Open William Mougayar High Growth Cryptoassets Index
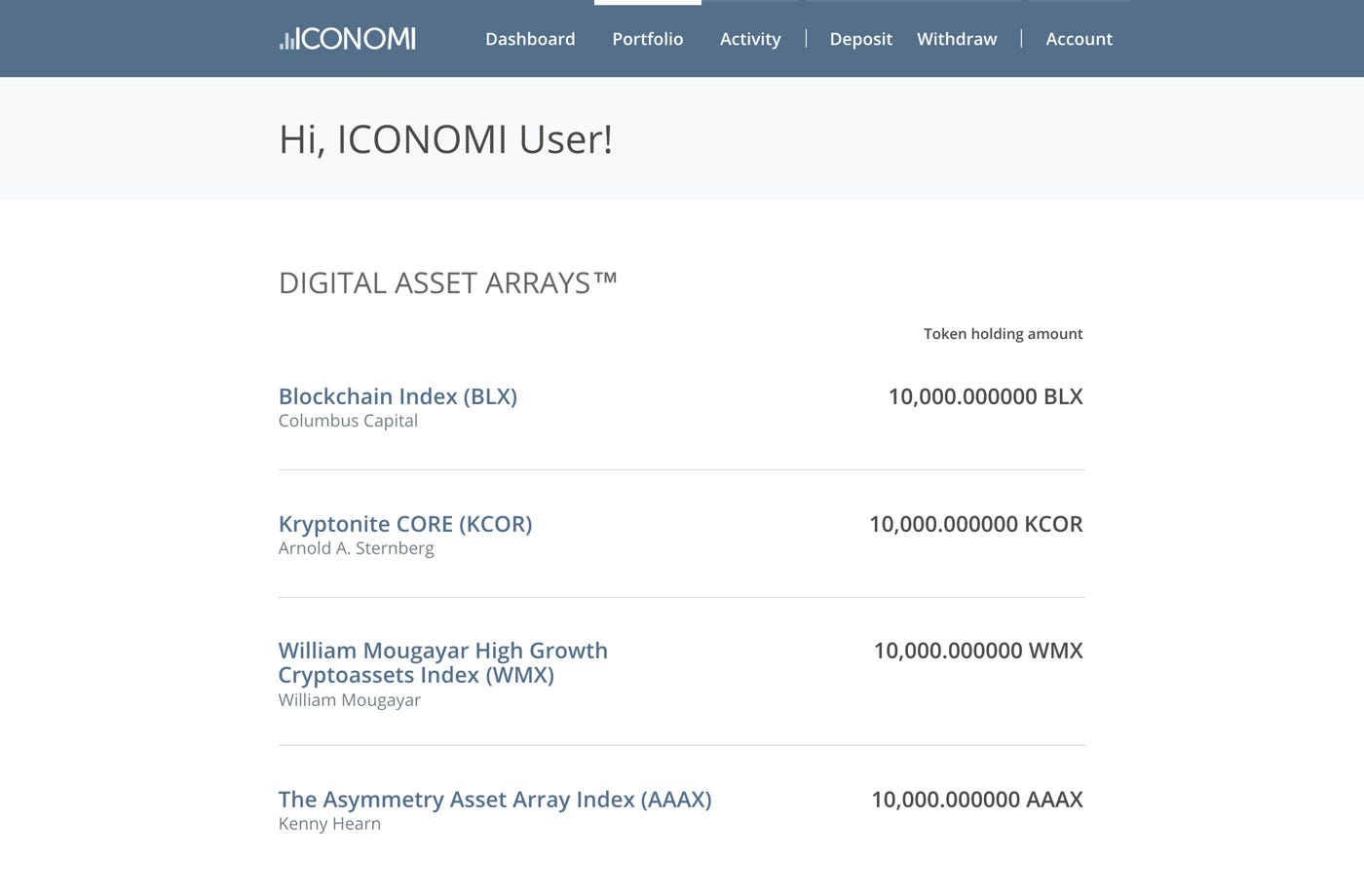This screenshot has height=896, width=1364. tap(443, 662)
